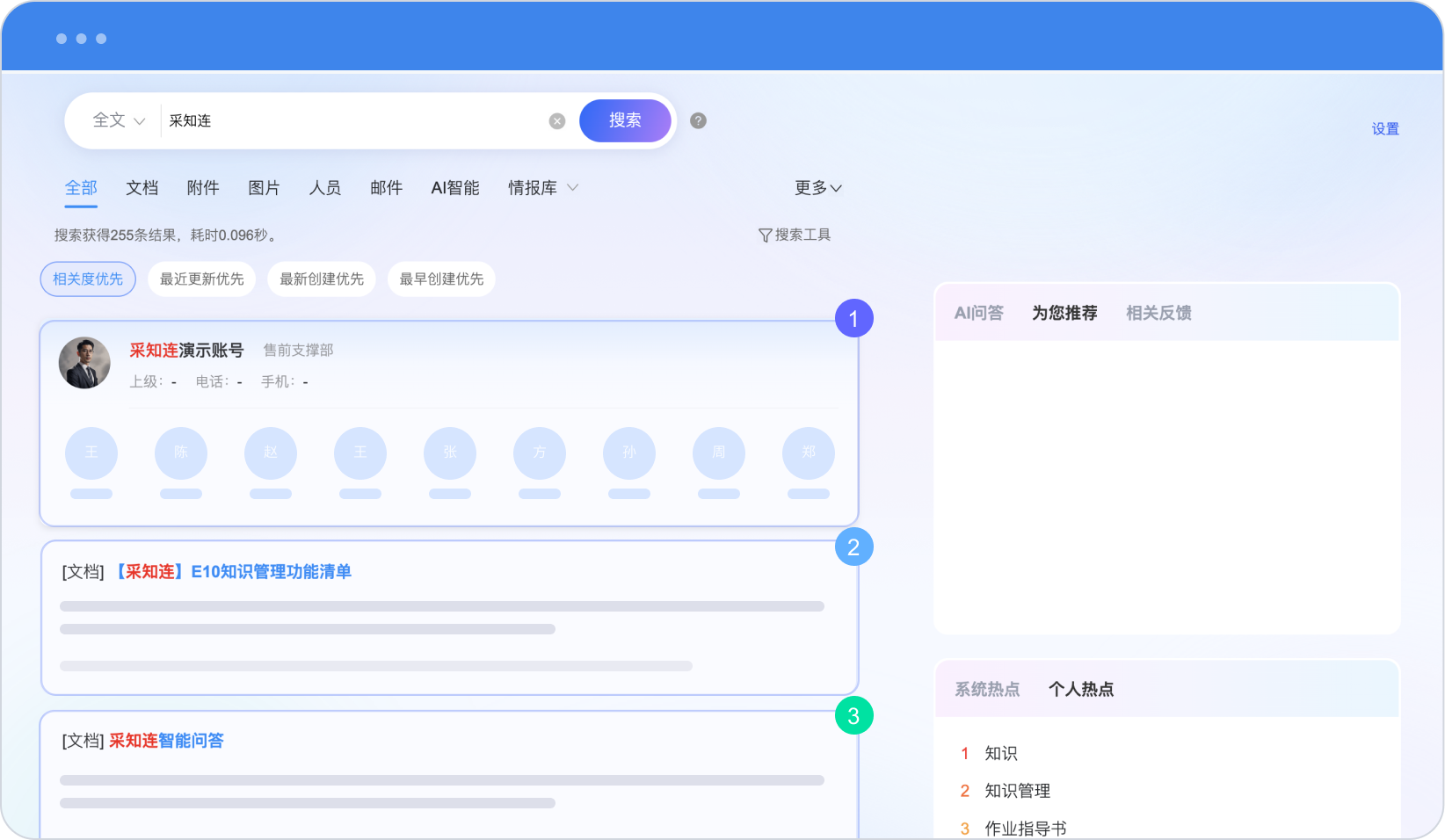1445x840 pixels.
Task: Click the numbered badge 2 marker
Action: click(853, 547)
